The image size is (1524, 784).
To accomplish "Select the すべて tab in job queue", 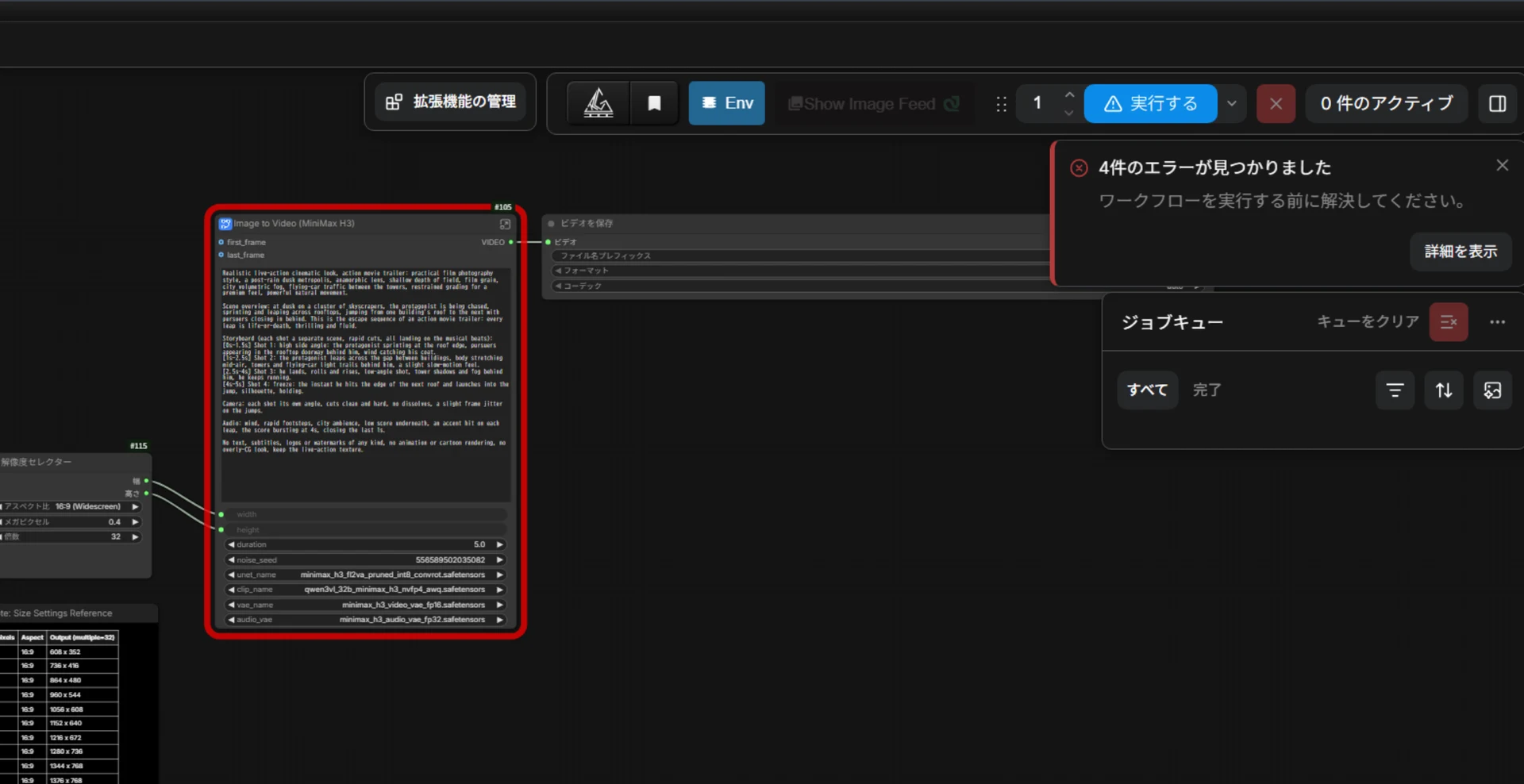I will (1147, 390).
